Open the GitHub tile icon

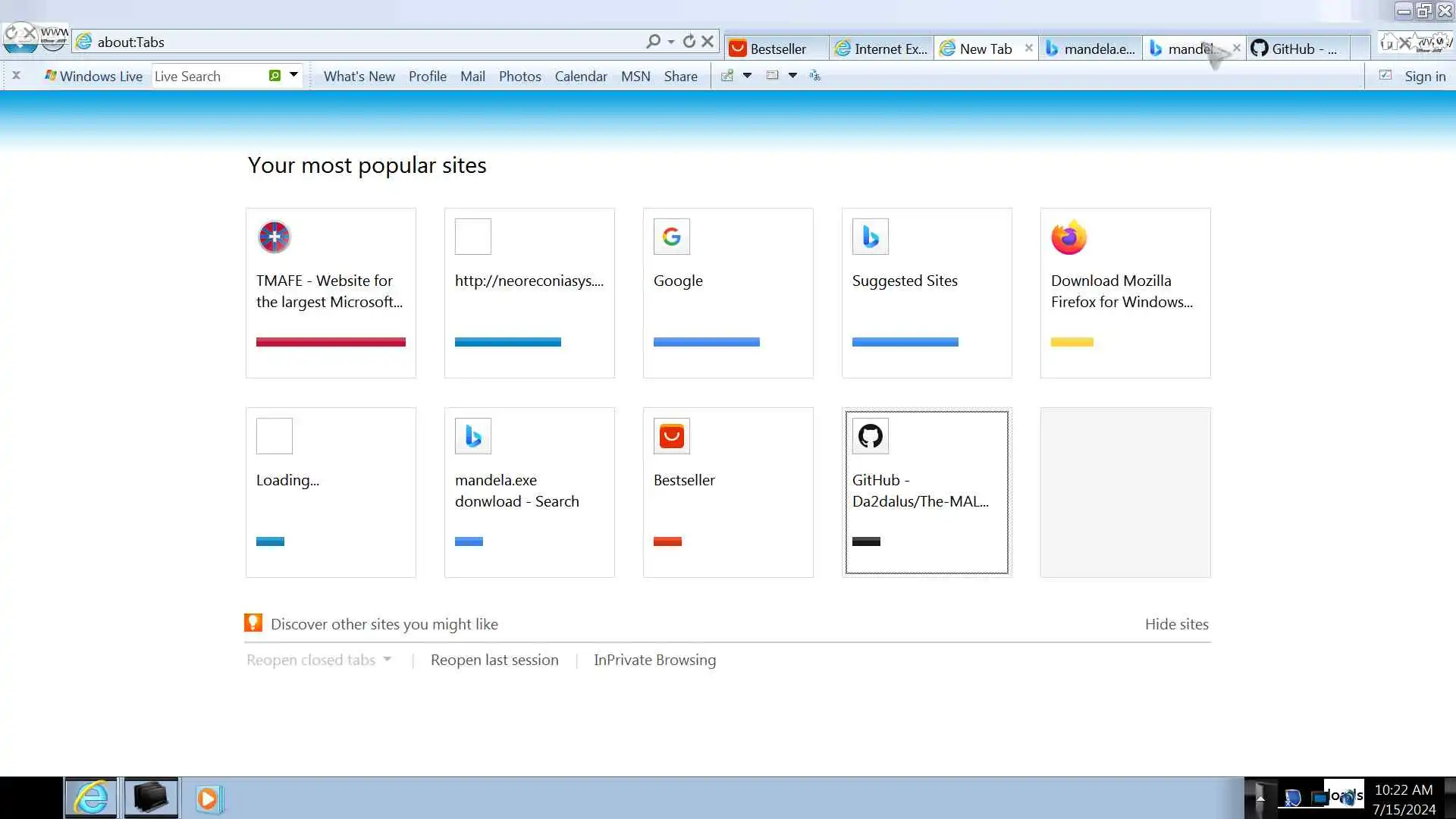(870, 436)
